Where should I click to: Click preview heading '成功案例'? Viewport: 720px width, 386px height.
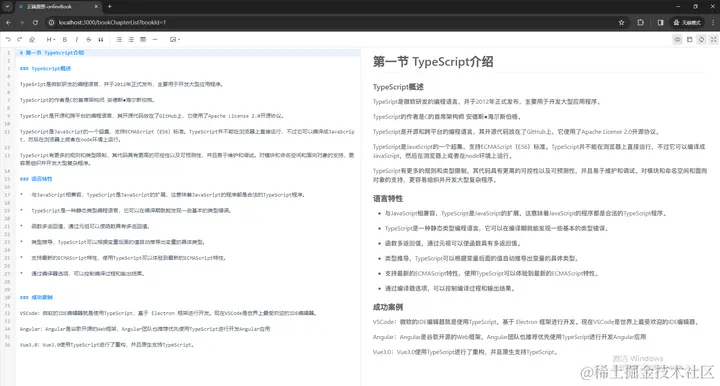click(x=388, y=307)
